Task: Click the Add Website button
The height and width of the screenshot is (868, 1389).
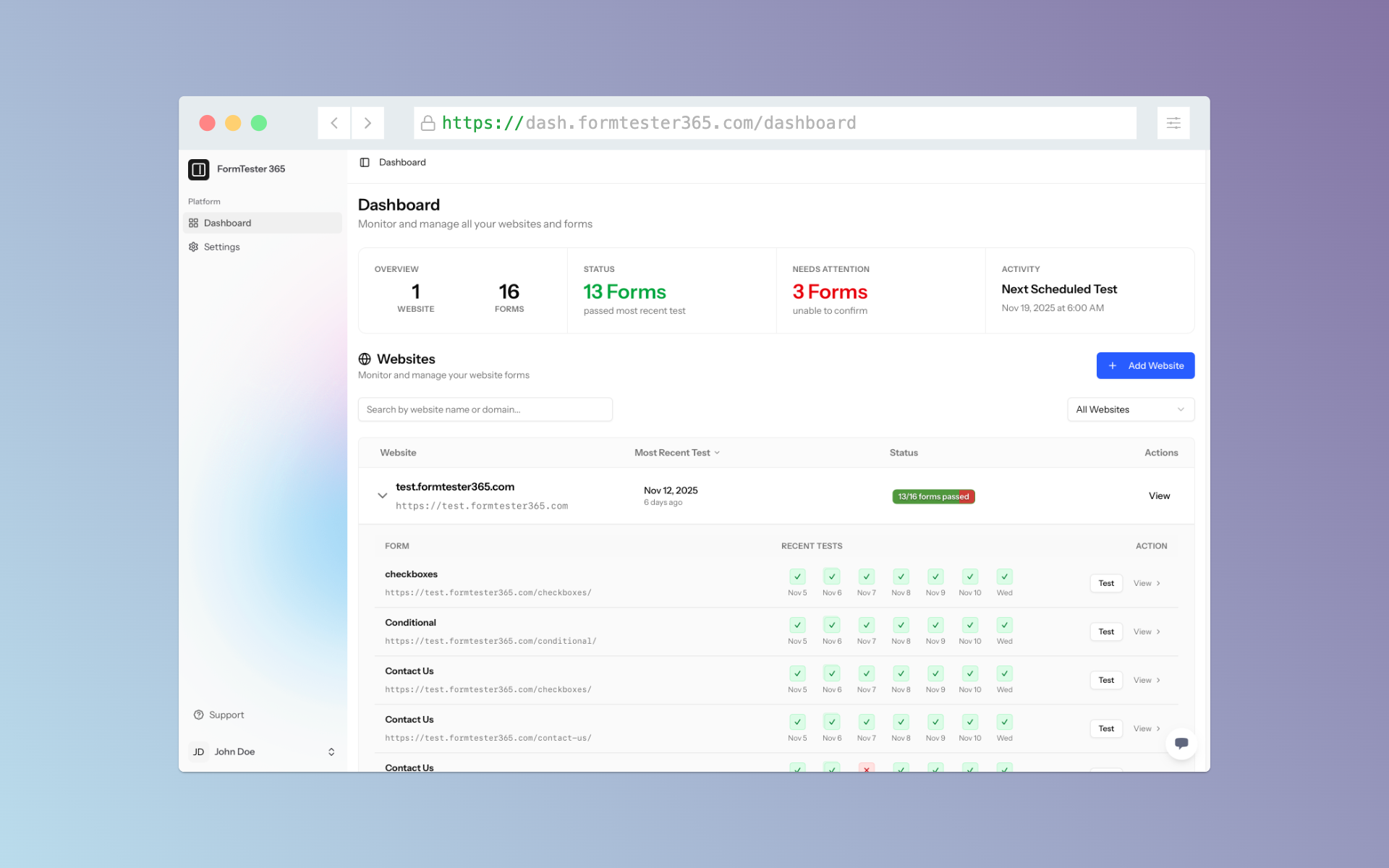Action: 1144,366
